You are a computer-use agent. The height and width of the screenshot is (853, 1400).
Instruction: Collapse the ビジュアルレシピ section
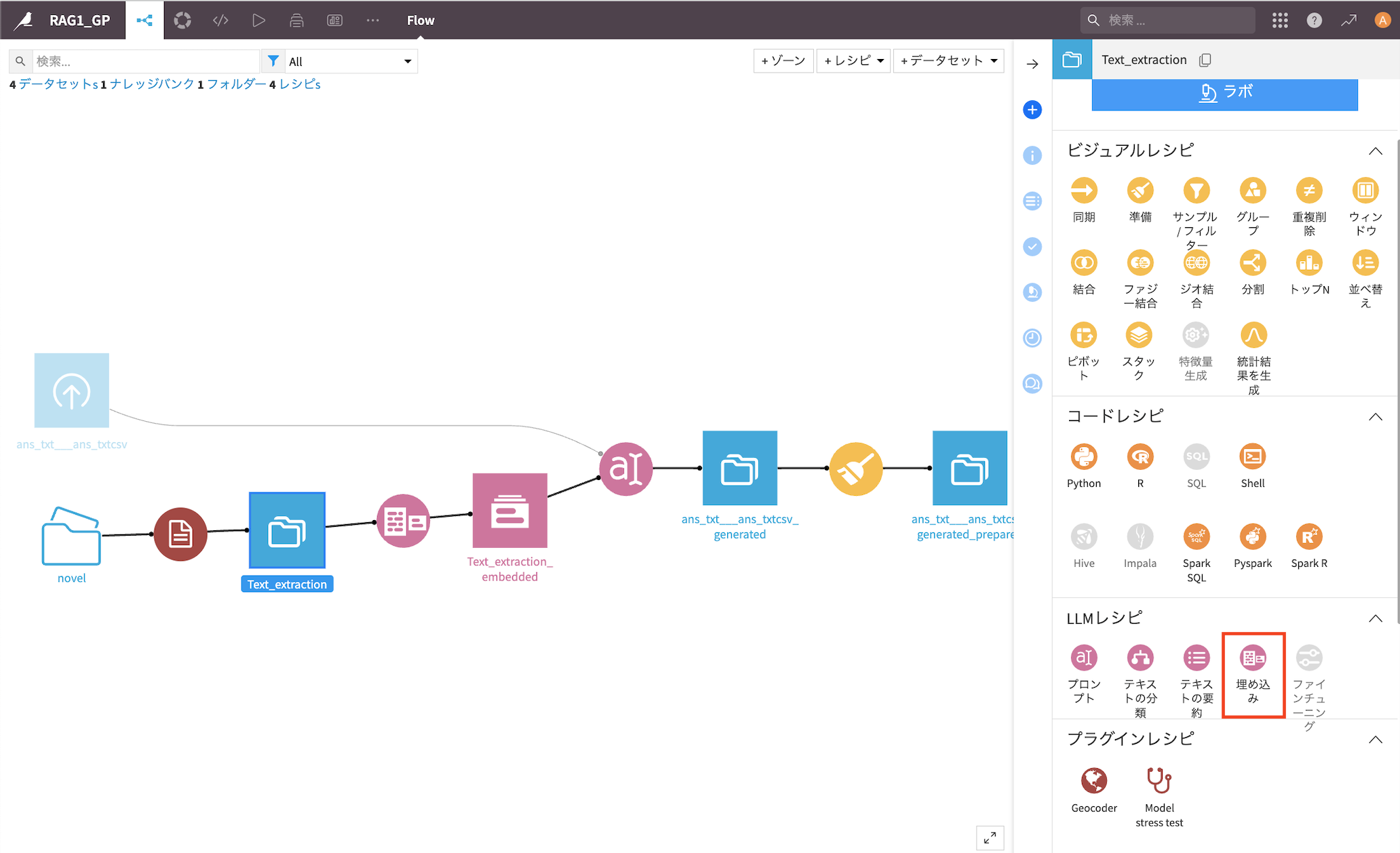tap(1375, 151)
